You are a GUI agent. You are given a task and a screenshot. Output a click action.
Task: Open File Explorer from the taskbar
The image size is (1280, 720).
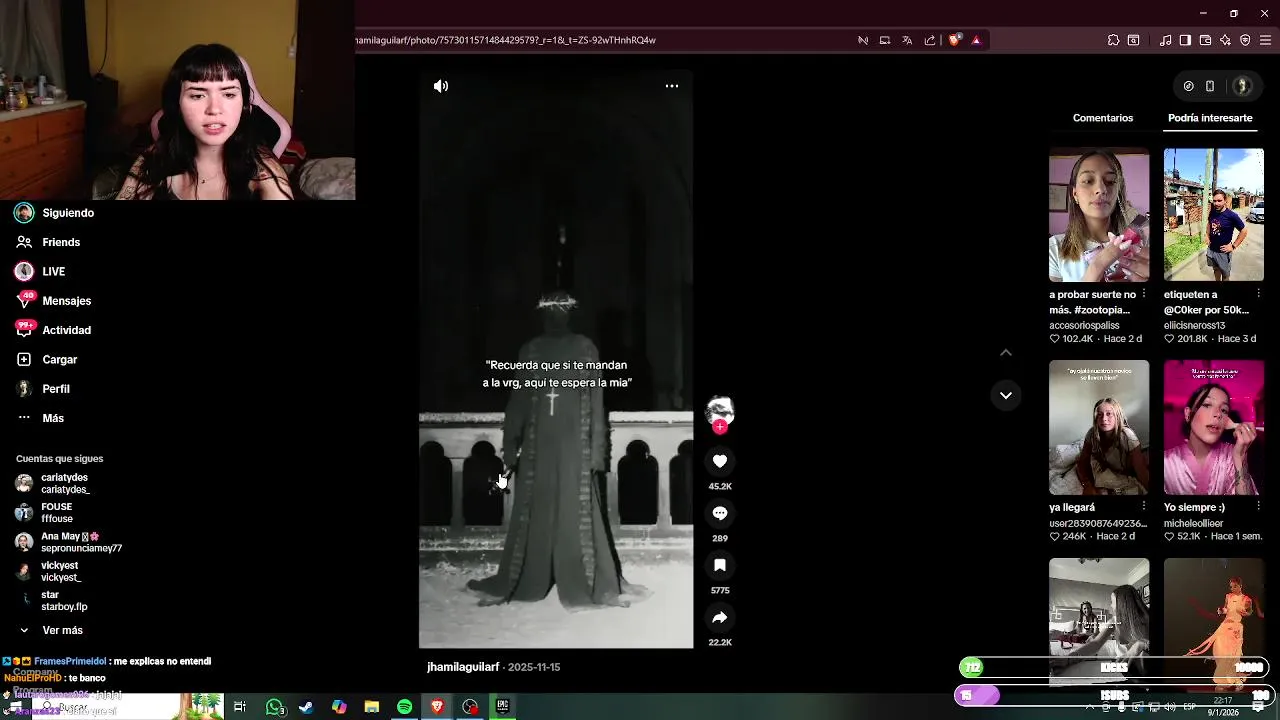tap(371, 707)
